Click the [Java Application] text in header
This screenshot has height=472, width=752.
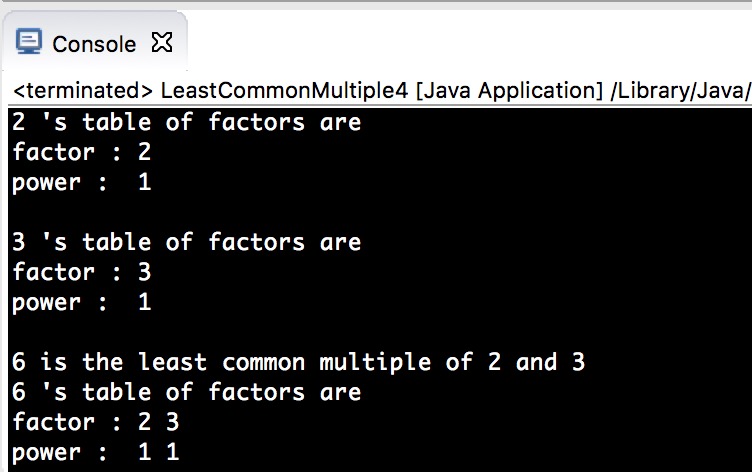[509, 90]
